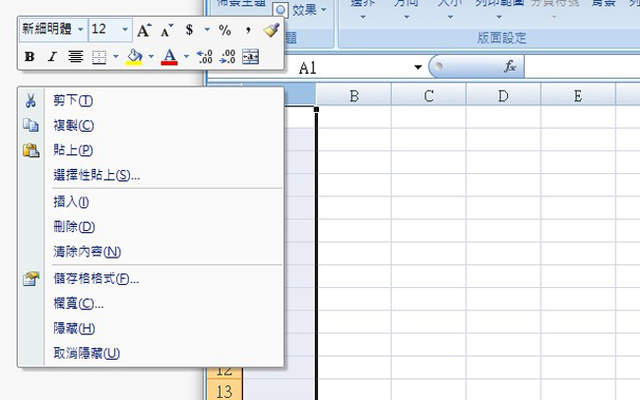The height and width of the screenshot is (400, 640).
Task: Click the Decrease Decimal icon
Action: click(227, 57)
